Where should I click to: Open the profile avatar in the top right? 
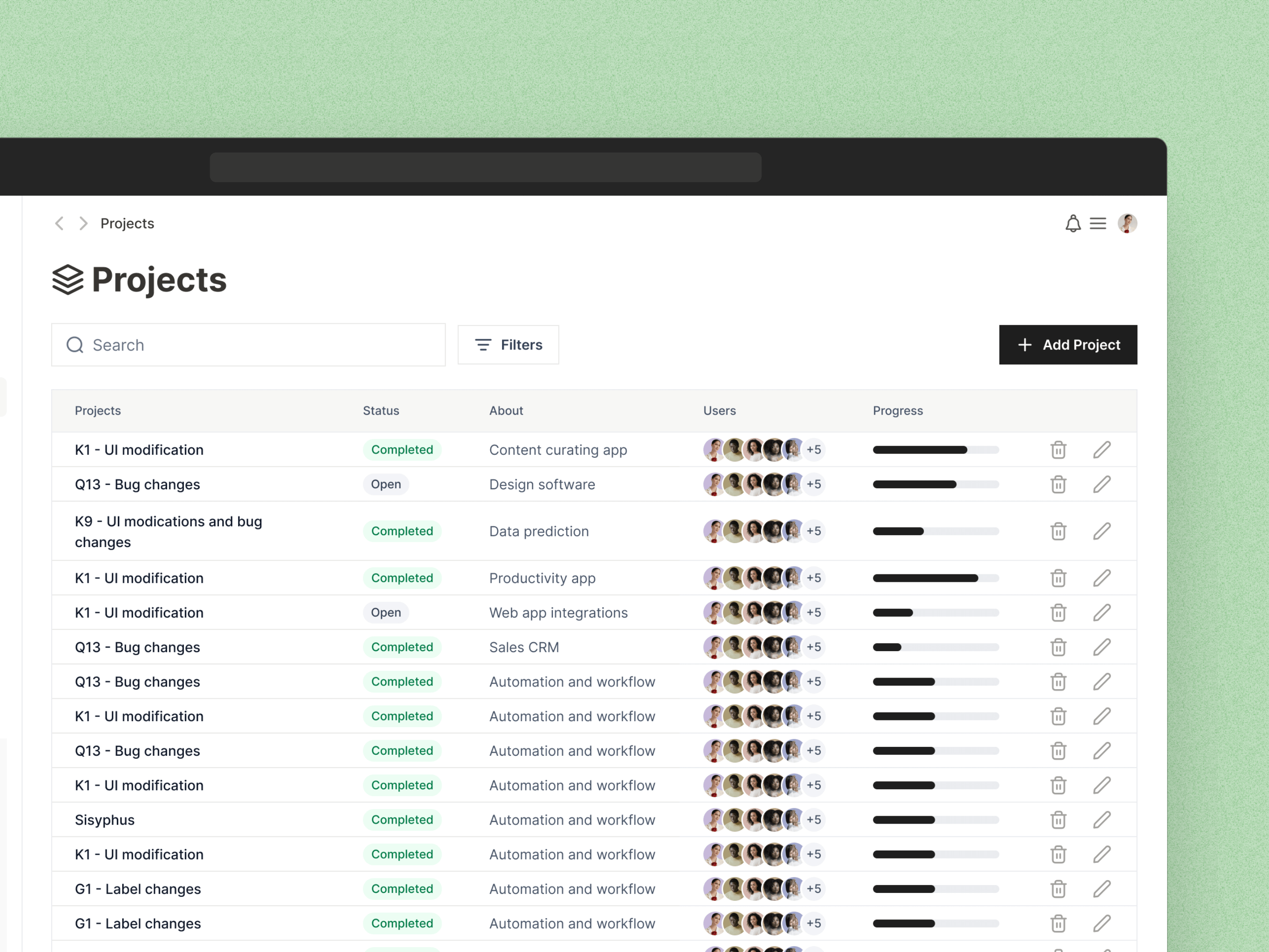[1128, 223]
